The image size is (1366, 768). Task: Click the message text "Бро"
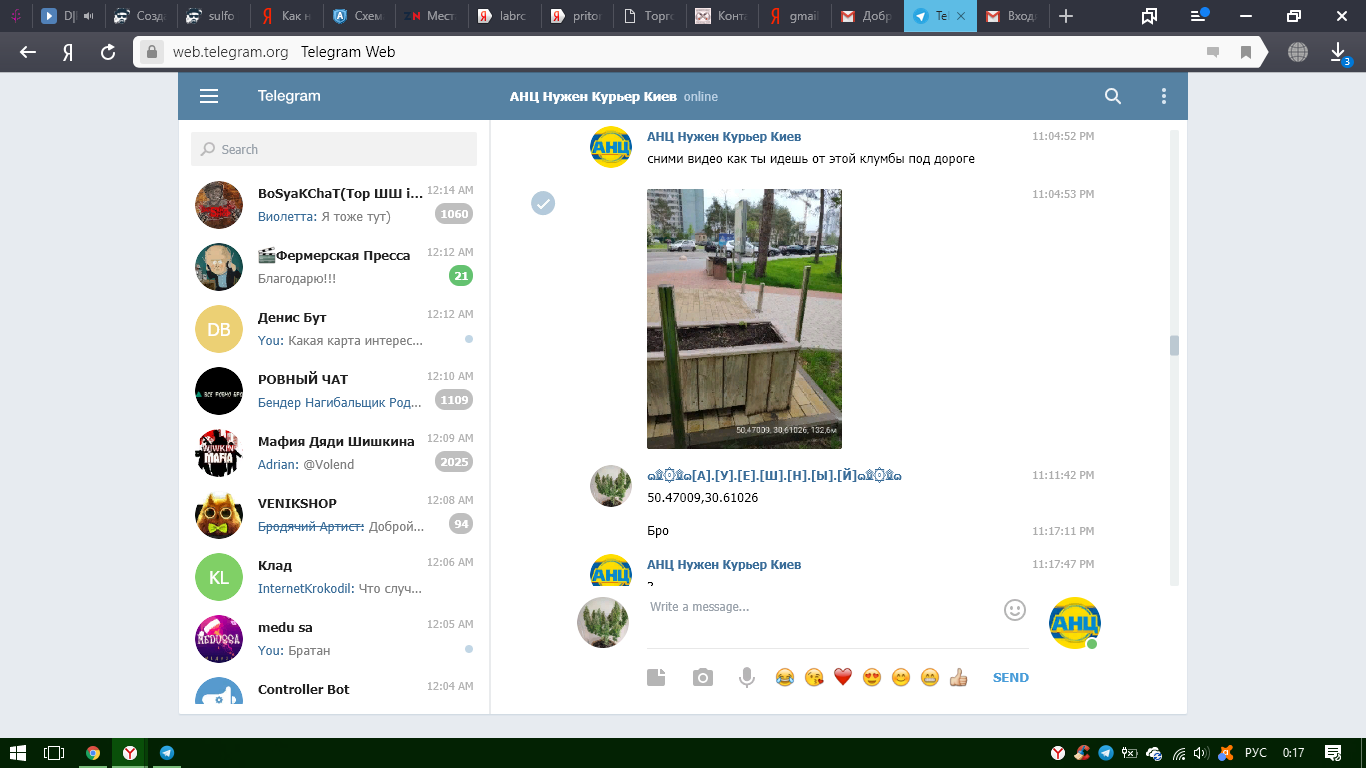[x=658, y=531]
